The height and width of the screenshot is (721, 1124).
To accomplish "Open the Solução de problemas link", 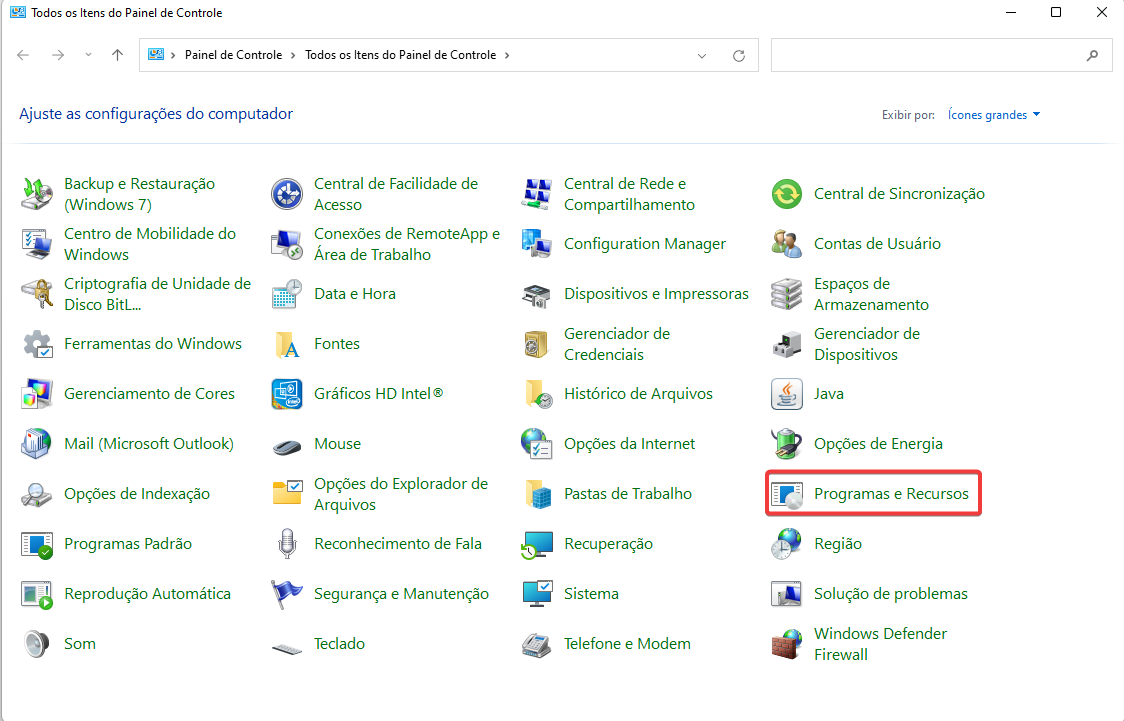I will (891, 594).
